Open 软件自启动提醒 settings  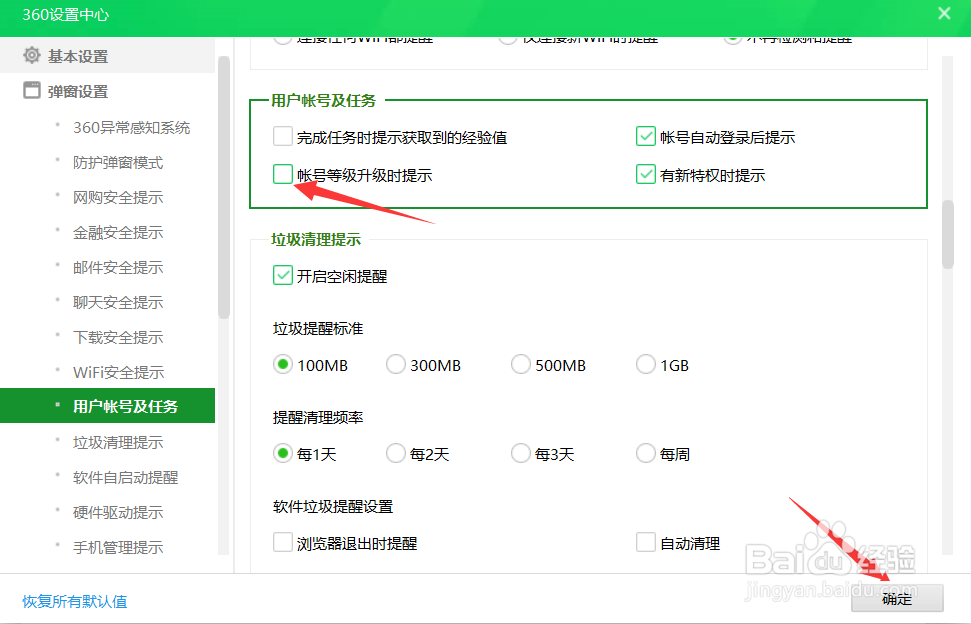pyautogui.click(x=125, y=478)
